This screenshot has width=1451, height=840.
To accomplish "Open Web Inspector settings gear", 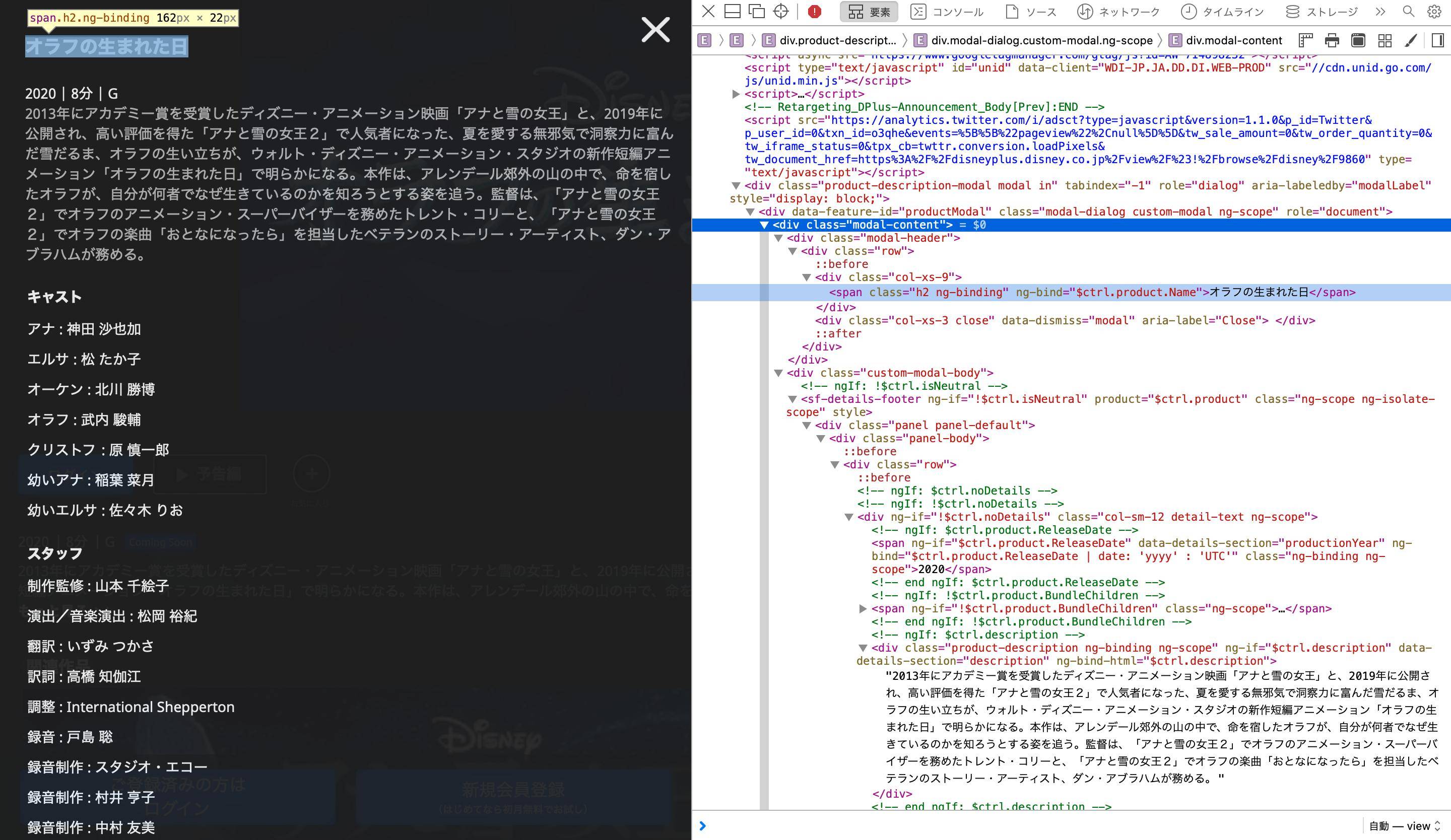I will pyautogui.click(x=1434, y=12).
